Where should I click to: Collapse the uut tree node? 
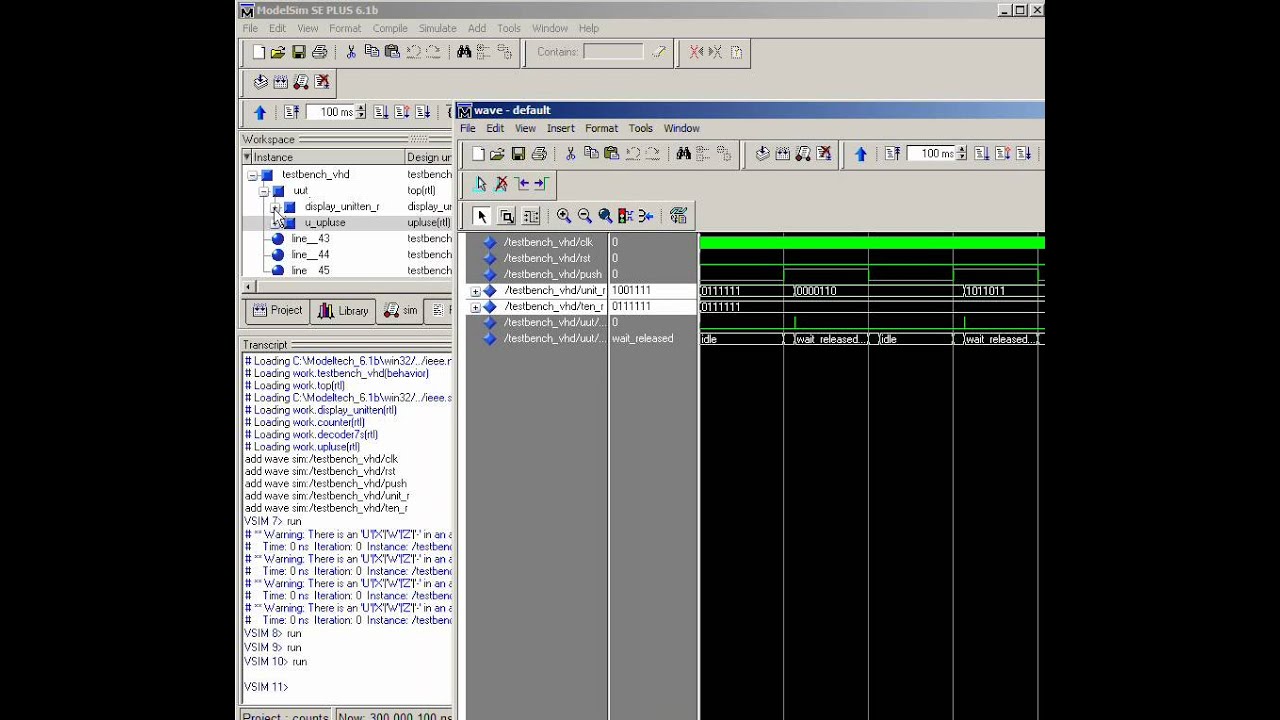264,191
